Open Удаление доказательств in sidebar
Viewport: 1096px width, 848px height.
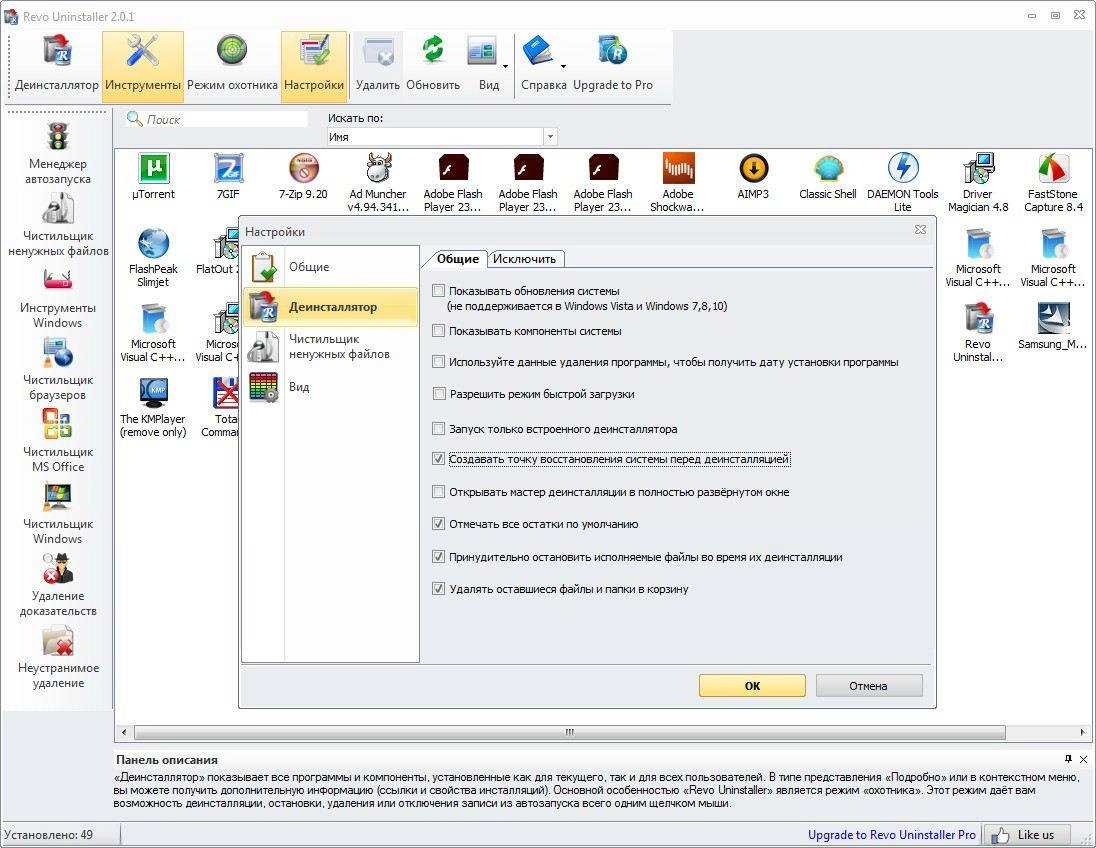(58, 586)
